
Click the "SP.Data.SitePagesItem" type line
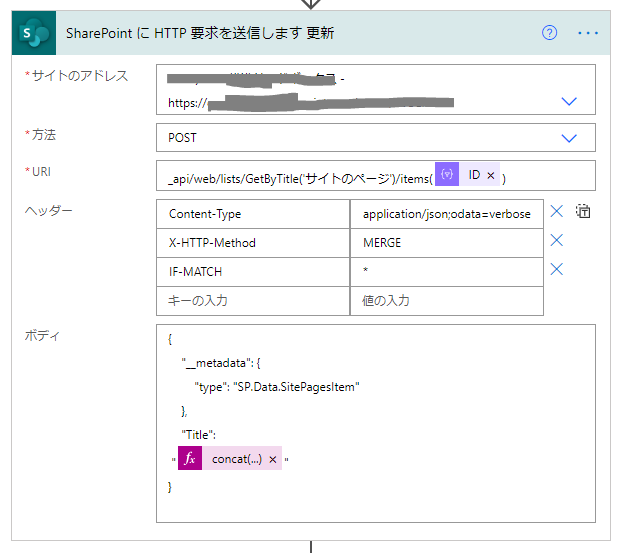tap(277, 387)
